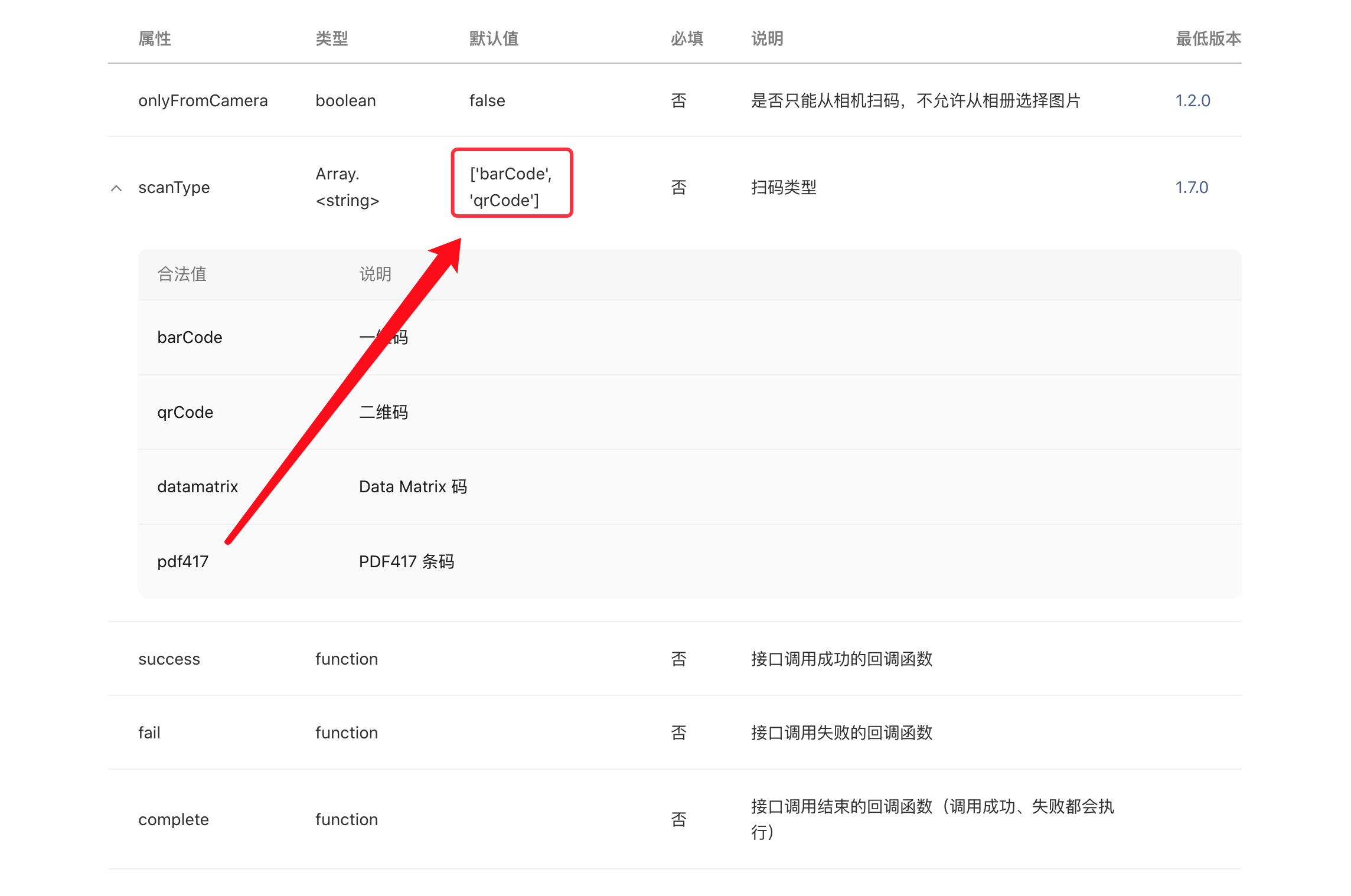
Task: Click the highlighted ['barCode', 'qrCode'] default value
Action: point(511,187)
